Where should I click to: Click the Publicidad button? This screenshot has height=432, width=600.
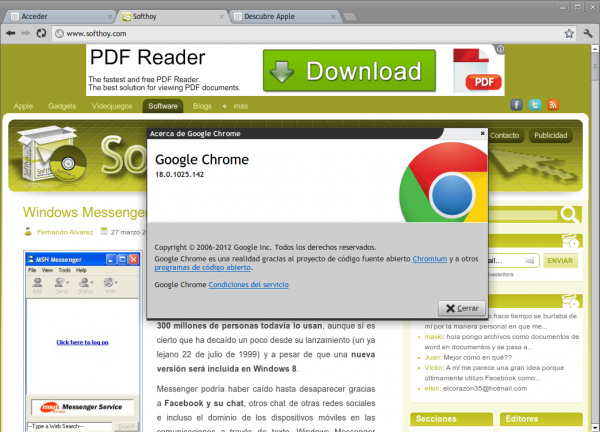pos(551,135)
